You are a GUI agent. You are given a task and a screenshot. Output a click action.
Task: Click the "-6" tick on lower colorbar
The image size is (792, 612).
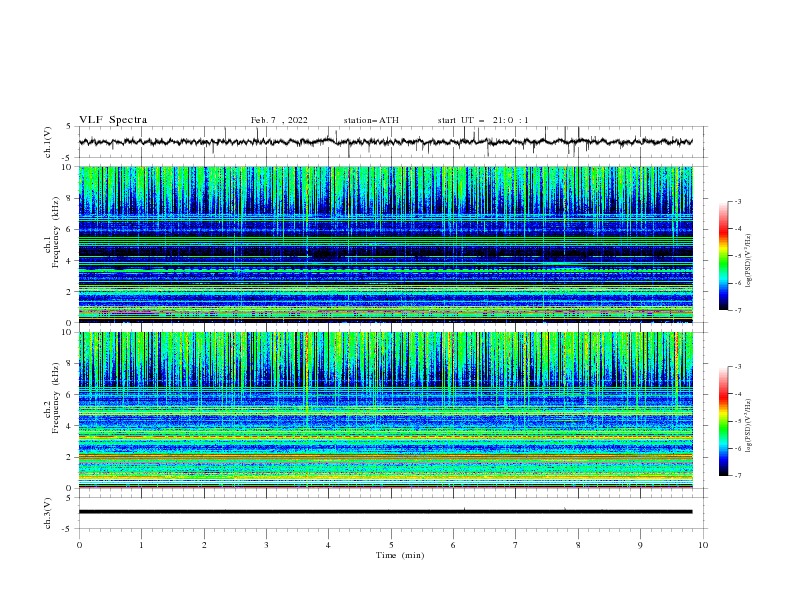(737, 448)
